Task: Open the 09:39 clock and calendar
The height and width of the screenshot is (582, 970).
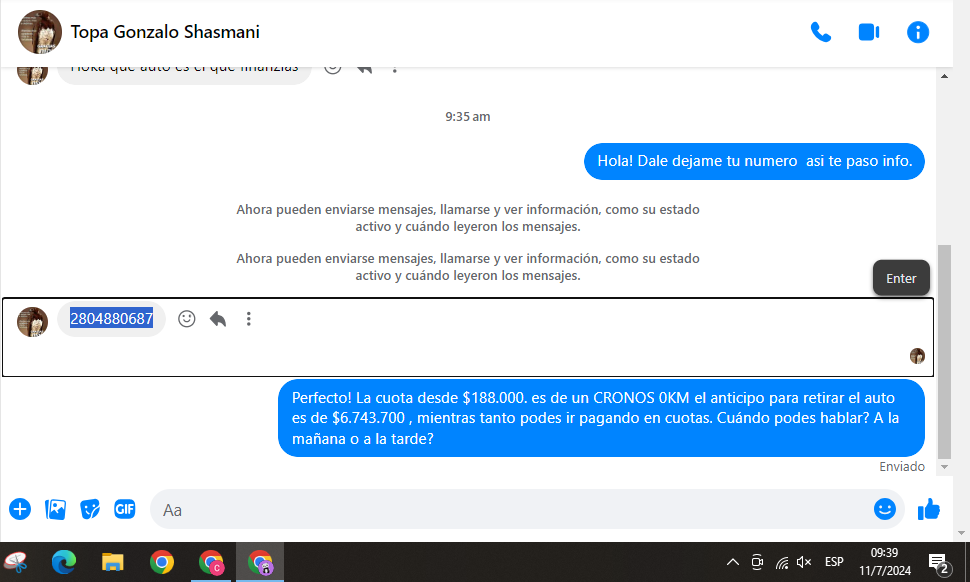Action: [x=885, y=562]
